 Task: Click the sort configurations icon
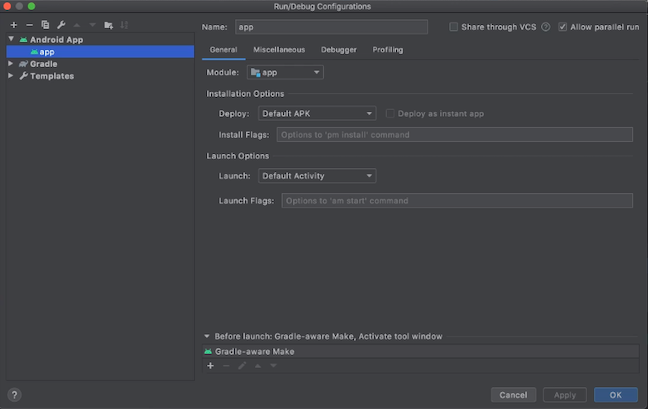(x=124, y=24)
